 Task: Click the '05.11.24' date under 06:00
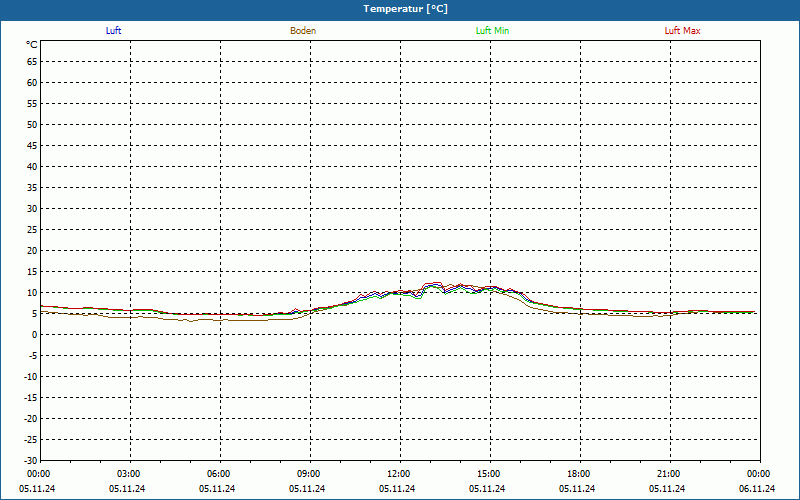pyautogui.click(x=217, y=489)
